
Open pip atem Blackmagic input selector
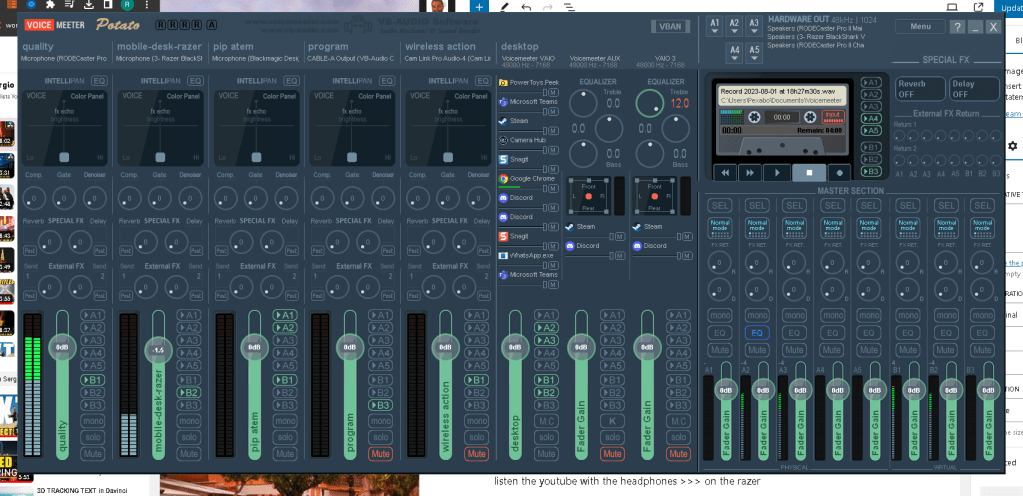(x=256, y=59)
